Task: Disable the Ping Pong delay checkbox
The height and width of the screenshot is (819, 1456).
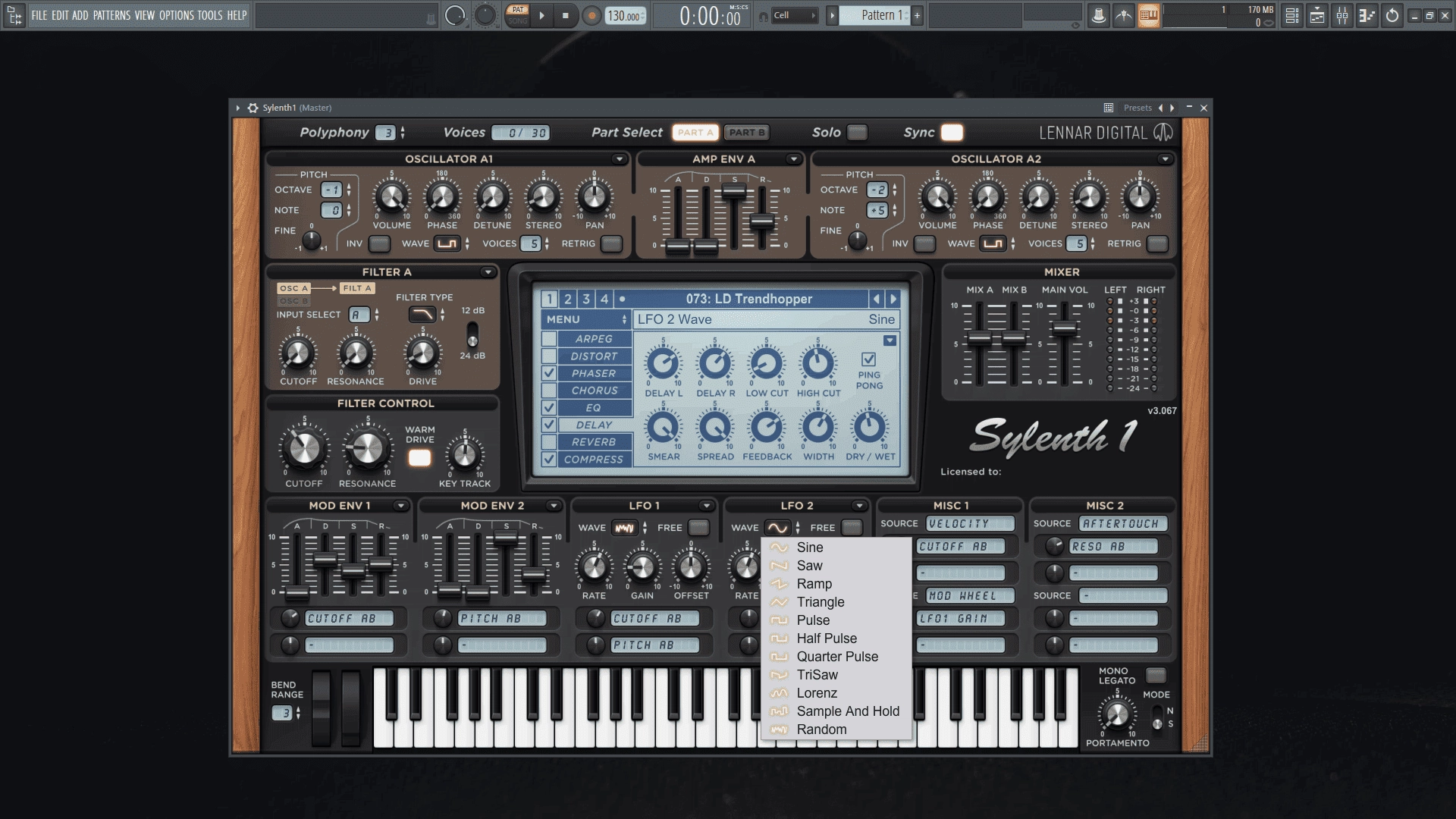Action: [869, 359]
